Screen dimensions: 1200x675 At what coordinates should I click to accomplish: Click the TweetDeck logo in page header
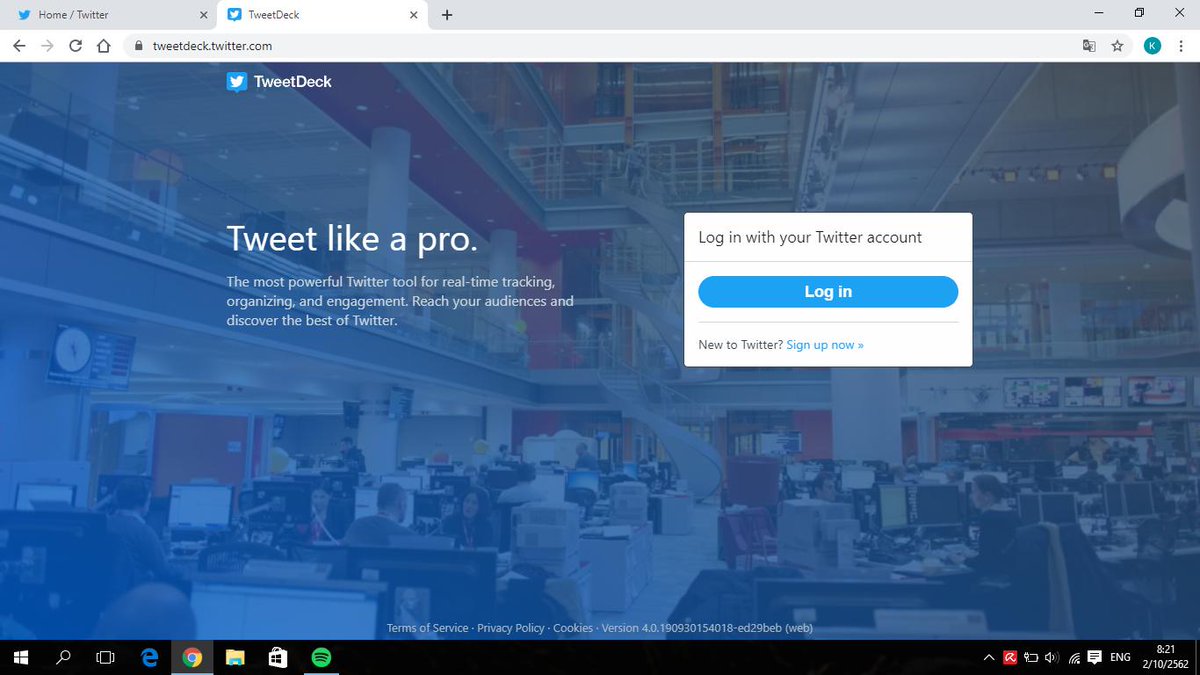click(279, 82)
